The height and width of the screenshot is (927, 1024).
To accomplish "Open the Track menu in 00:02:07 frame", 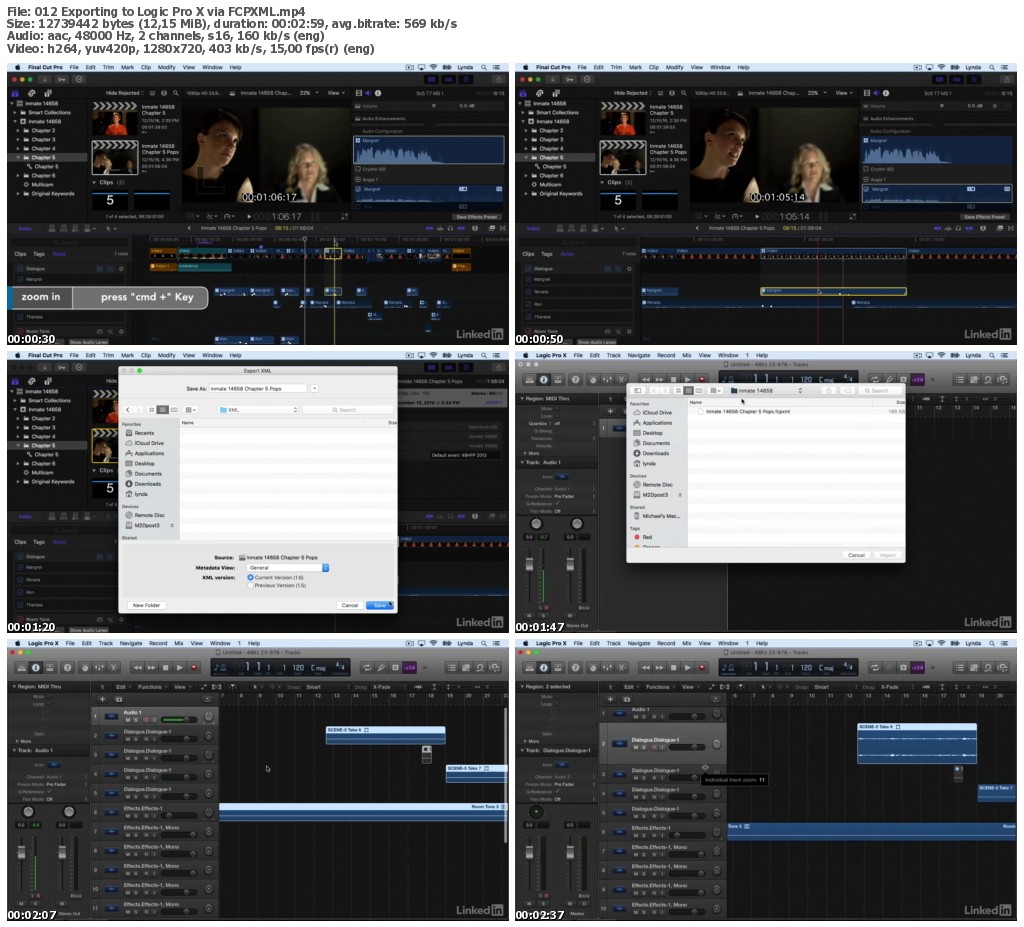I will tap(106, 643).
